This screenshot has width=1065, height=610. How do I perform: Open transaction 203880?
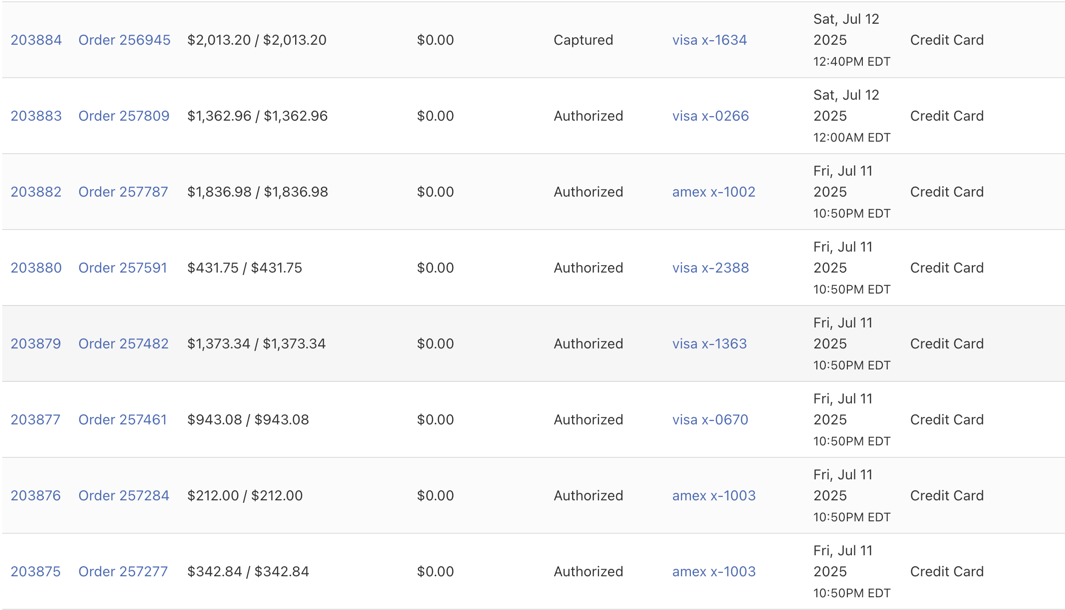36,267
